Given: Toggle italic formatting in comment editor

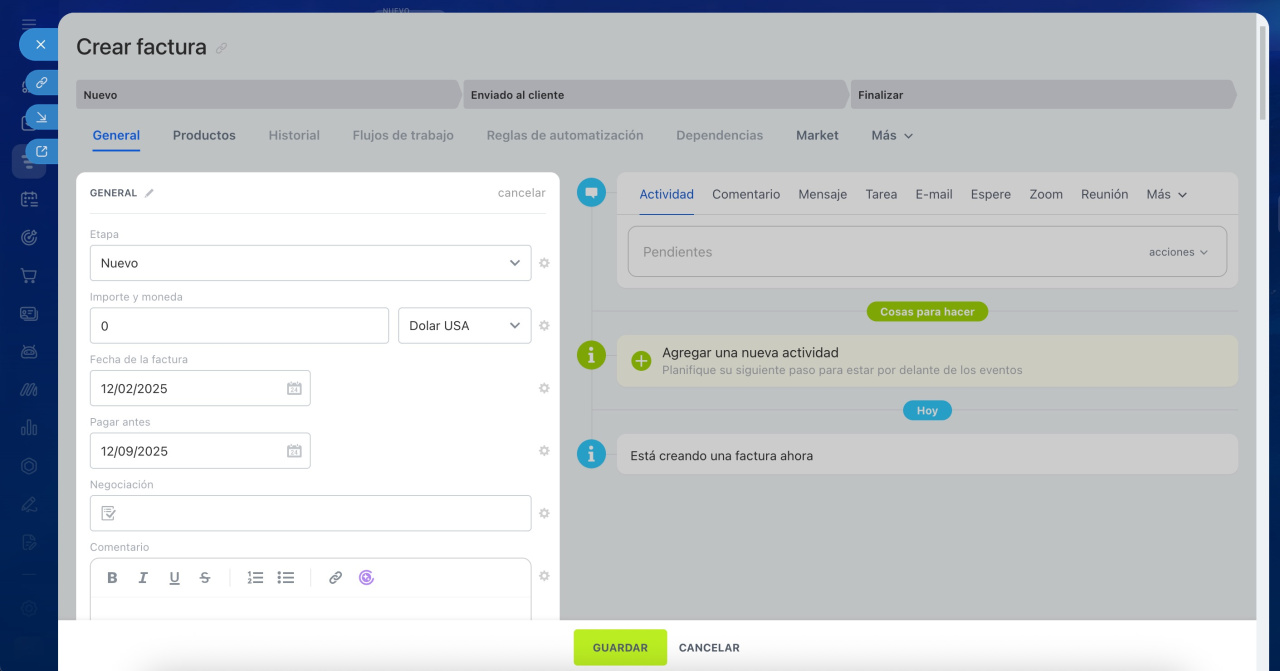Looking at the screenshot, I should pos(143,578).
